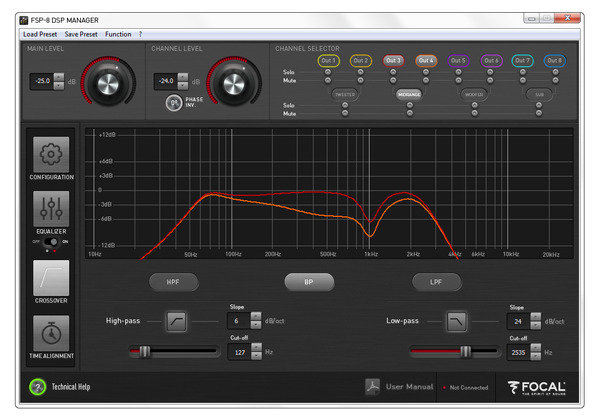Select the Crossover curve icon
Viewport: 600px width, 420px height.
pos(51,278)
